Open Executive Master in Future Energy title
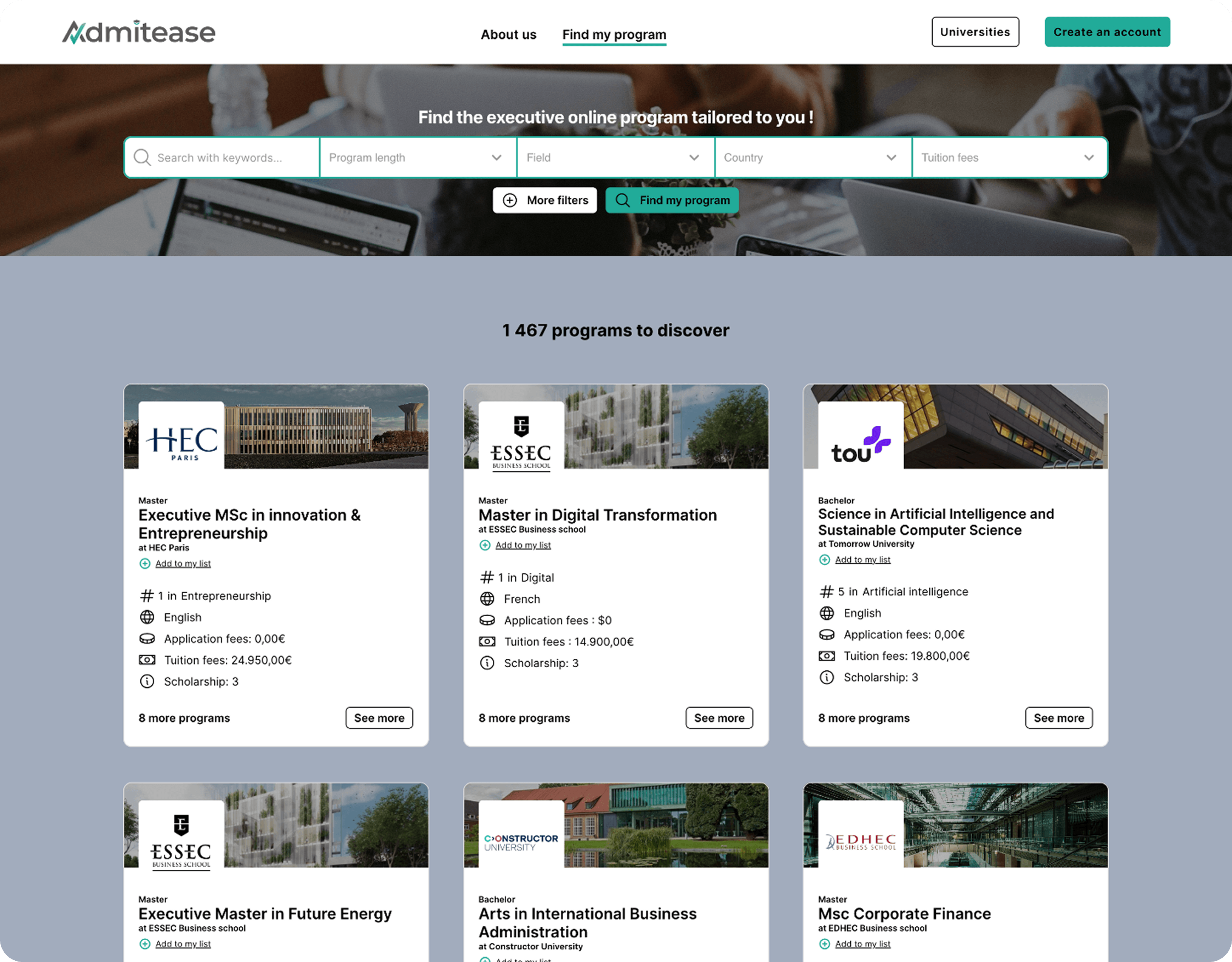Image resolution: width=1232 pixels, height=962 pixels. pos(265,914)
